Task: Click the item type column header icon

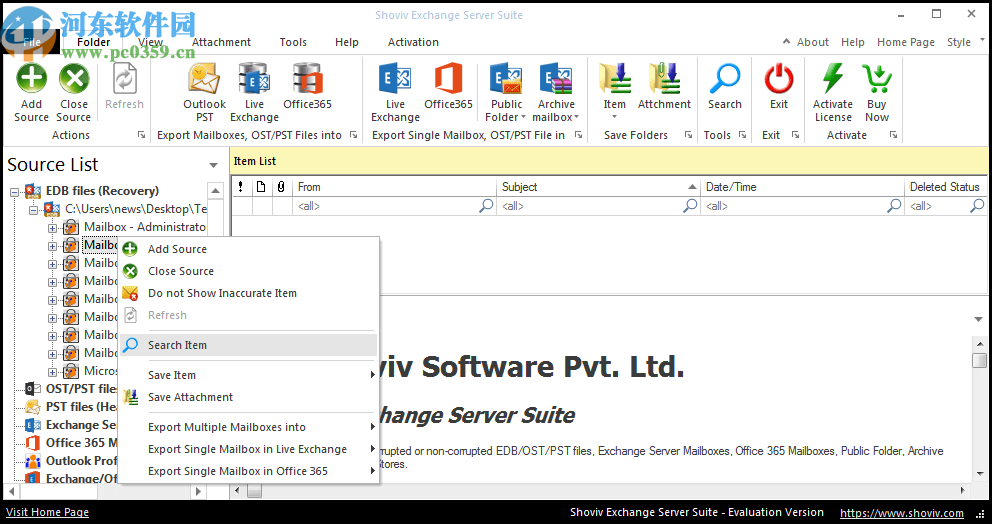Action: point(261,187)
